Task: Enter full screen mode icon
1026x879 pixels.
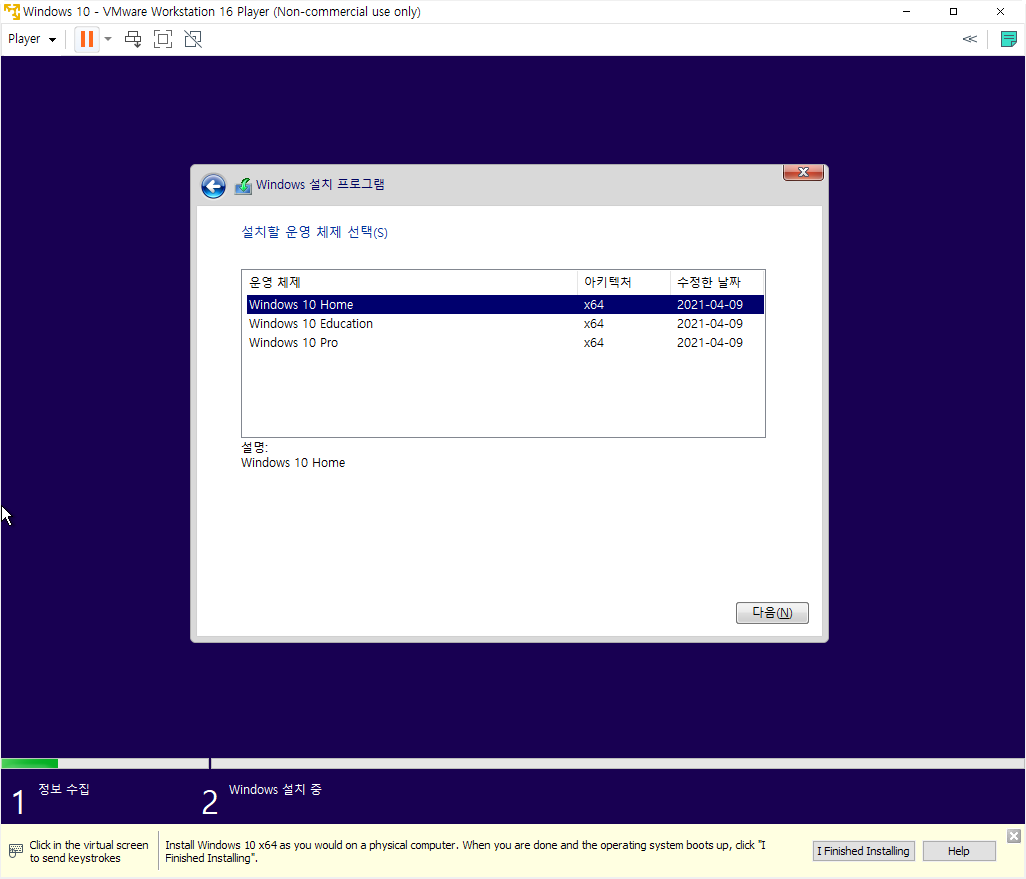Action: pos(163,39)
